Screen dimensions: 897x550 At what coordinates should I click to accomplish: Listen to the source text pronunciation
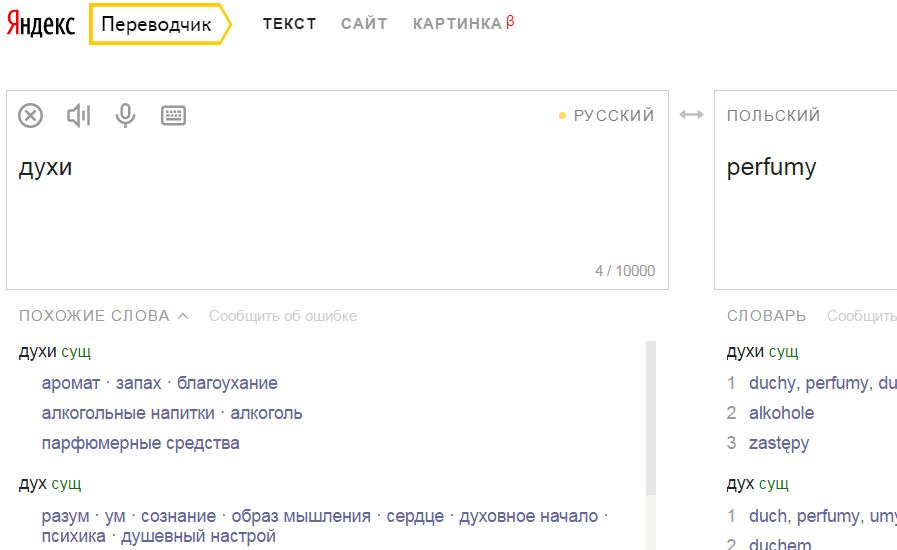click(78, 116)
